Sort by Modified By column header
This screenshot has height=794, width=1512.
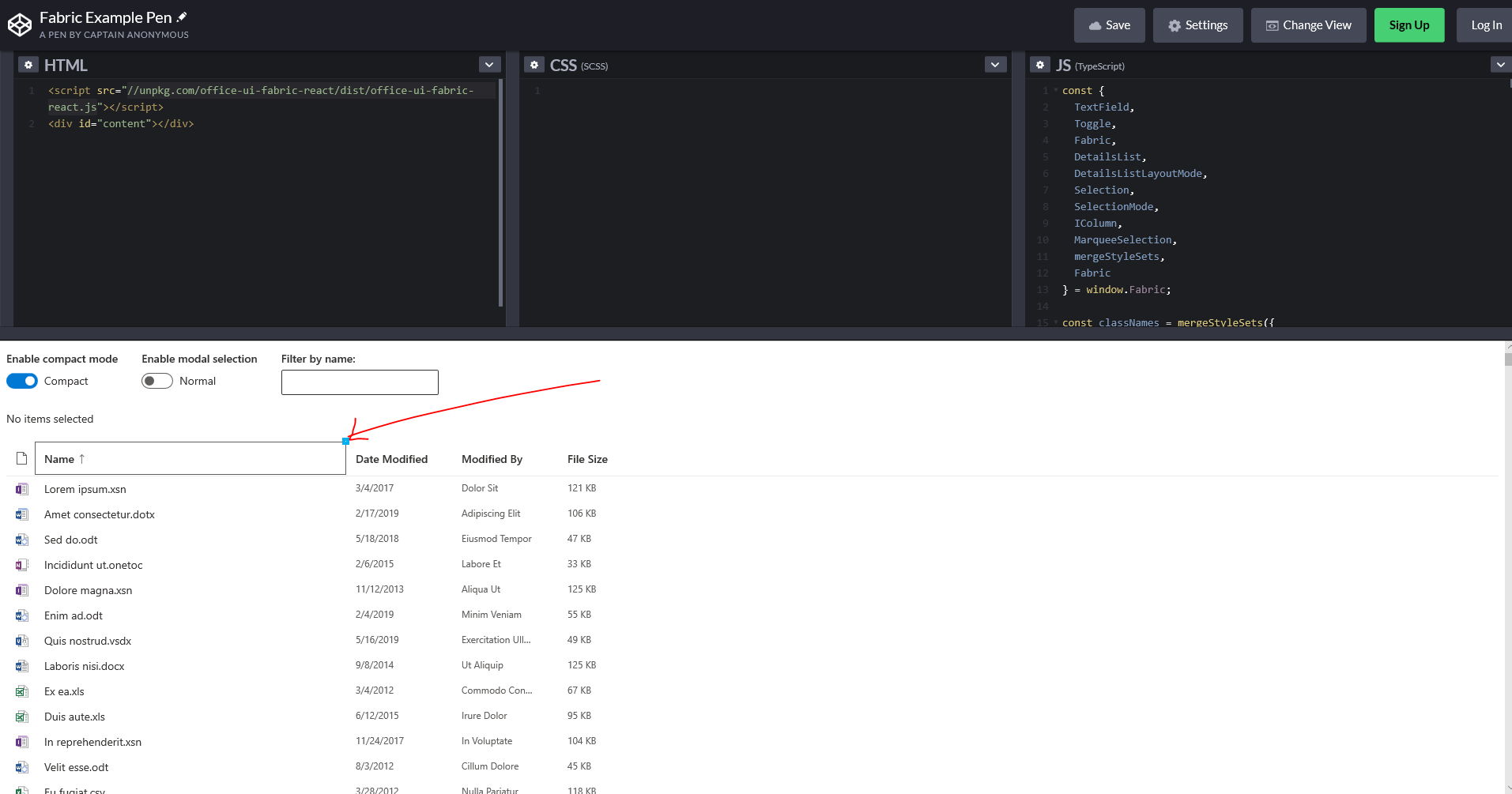[x=492, y=459]
